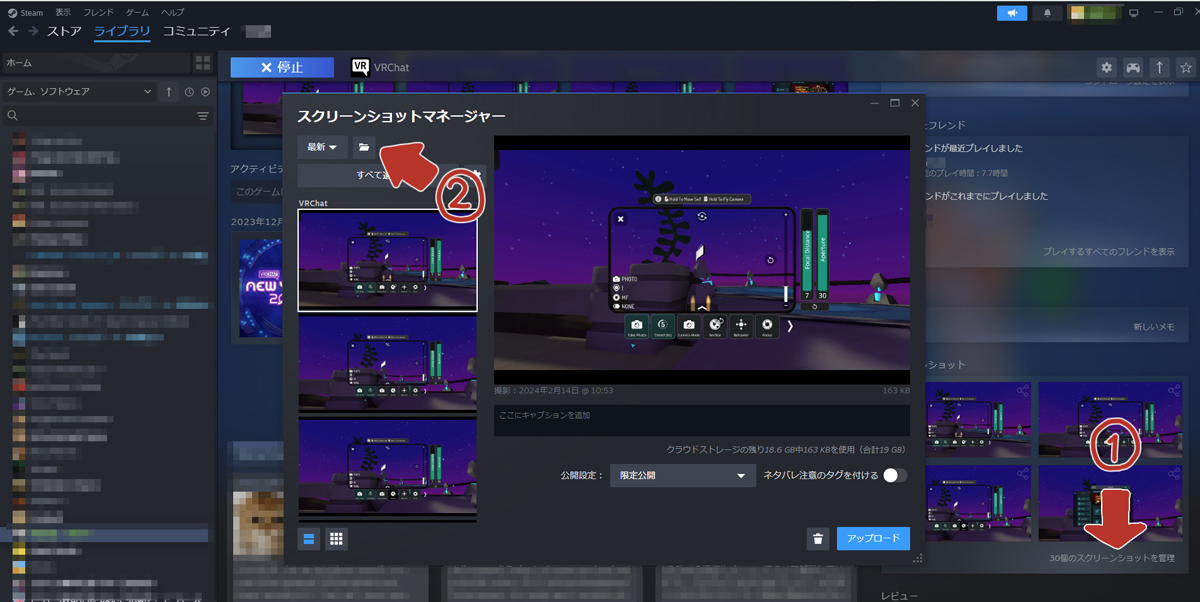This screenshot has width=1200, height=602.
Task: Click the up-arrow icon beside VRChat's controller icon
Action: 1159,67
